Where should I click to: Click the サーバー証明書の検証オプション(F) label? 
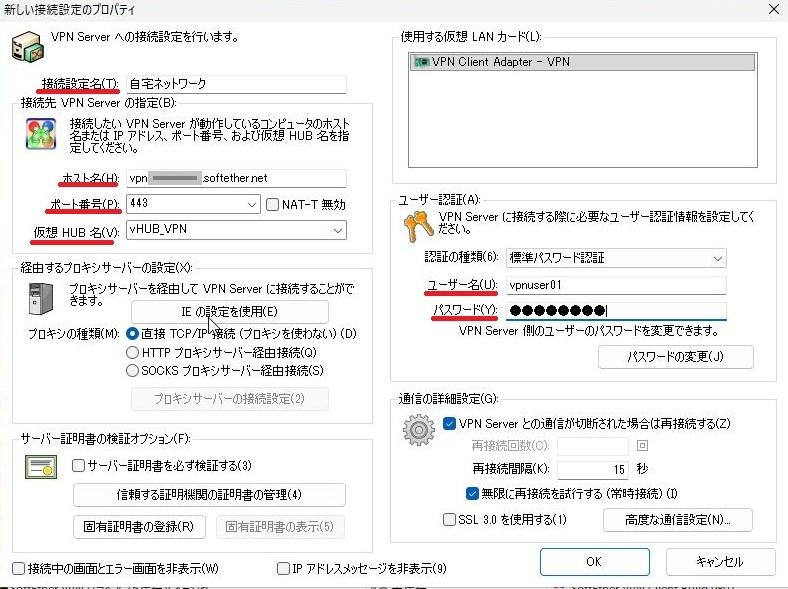pos(106,439)
